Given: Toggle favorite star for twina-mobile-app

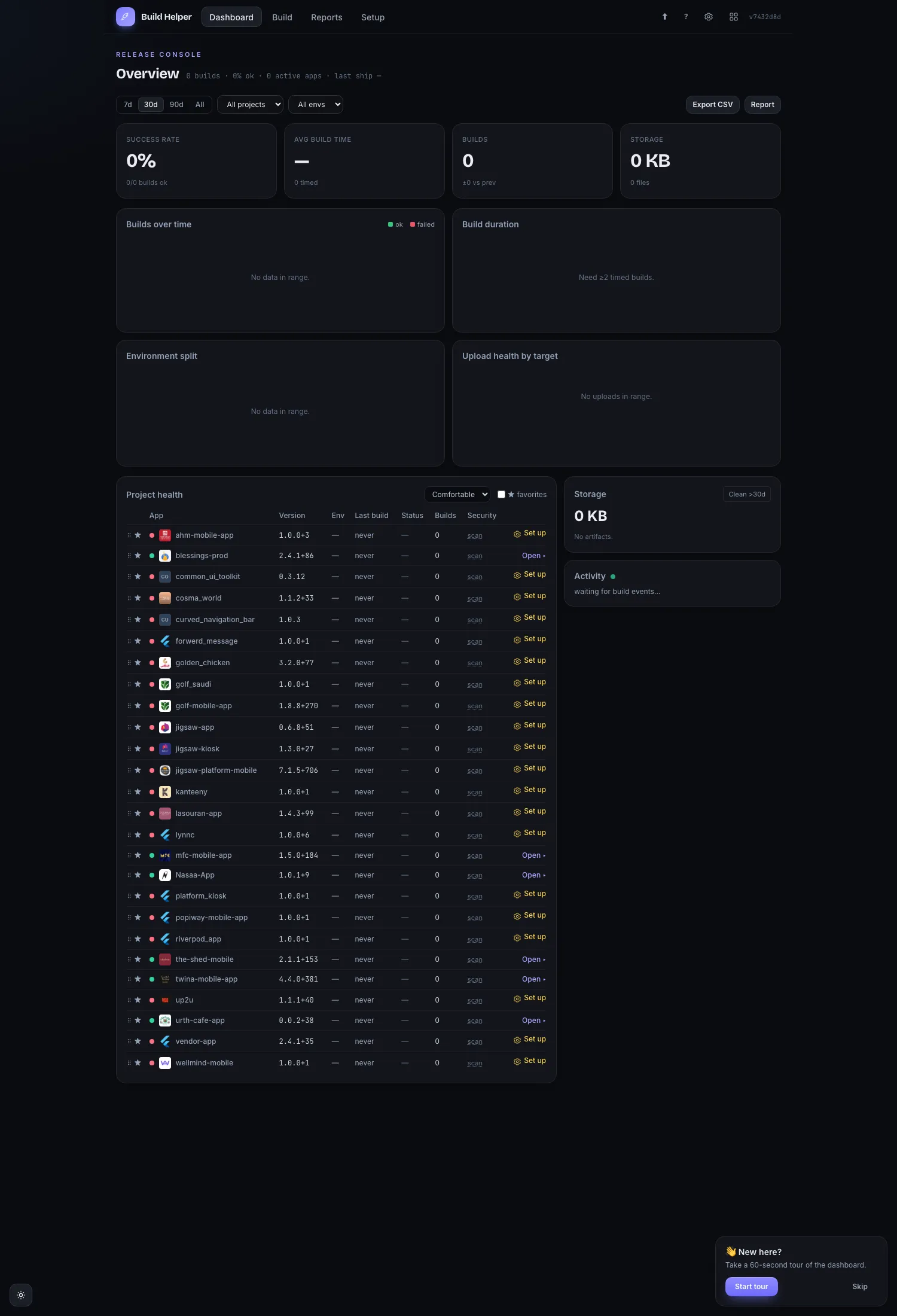Looking at the screenshot, I should click(138, 979).
